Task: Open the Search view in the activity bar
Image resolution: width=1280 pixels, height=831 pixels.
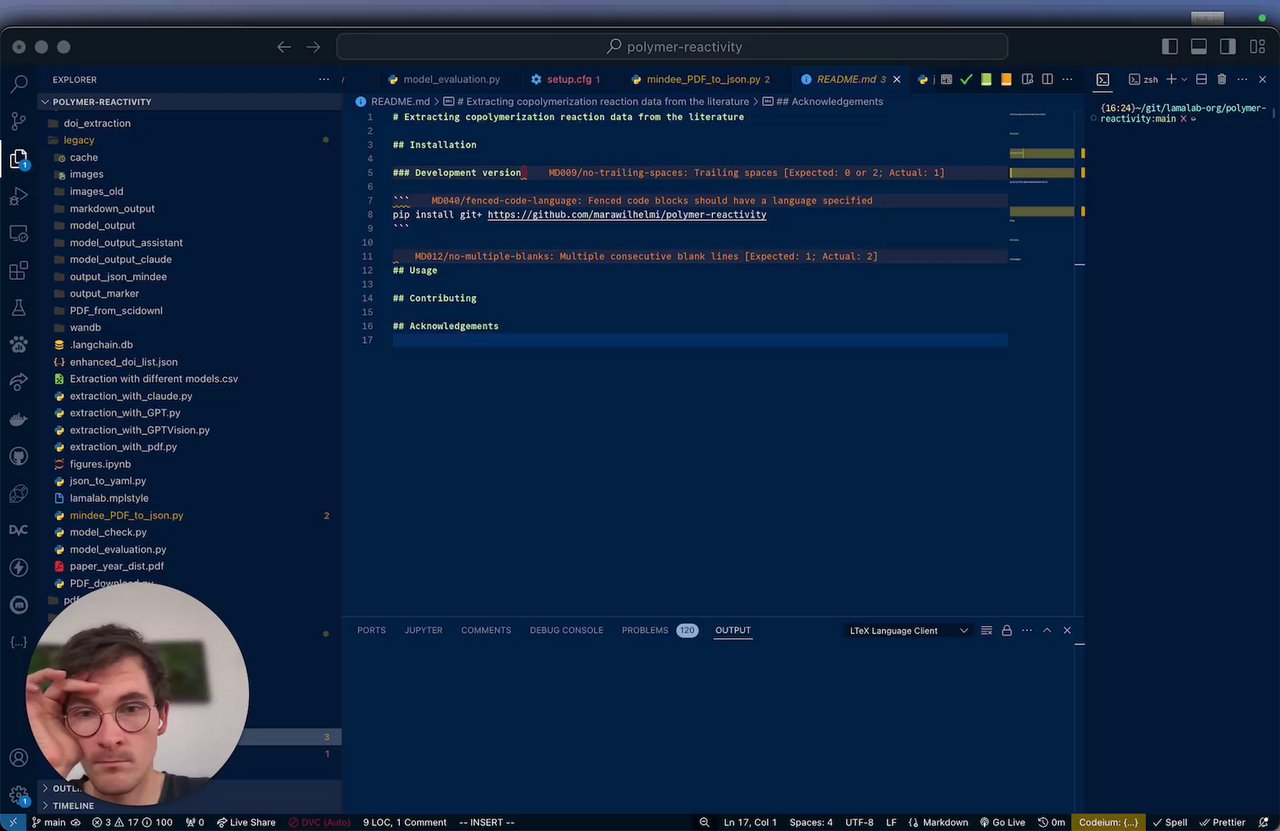Action: click(x=18, y=84)
